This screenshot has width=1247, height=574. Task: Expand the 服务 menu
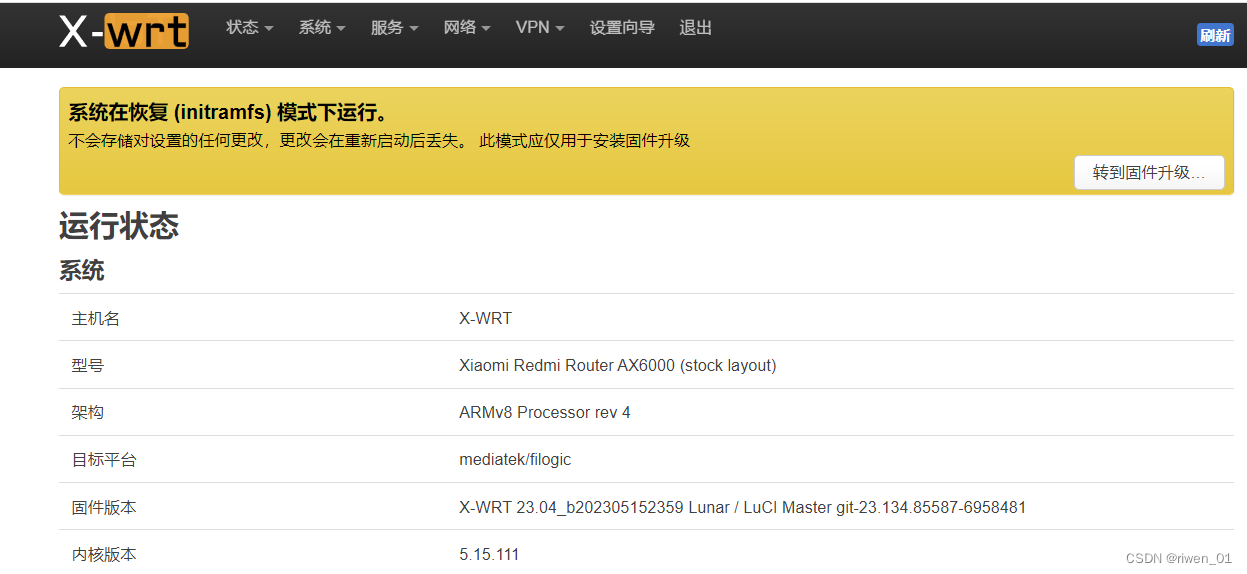pos(394,28)
